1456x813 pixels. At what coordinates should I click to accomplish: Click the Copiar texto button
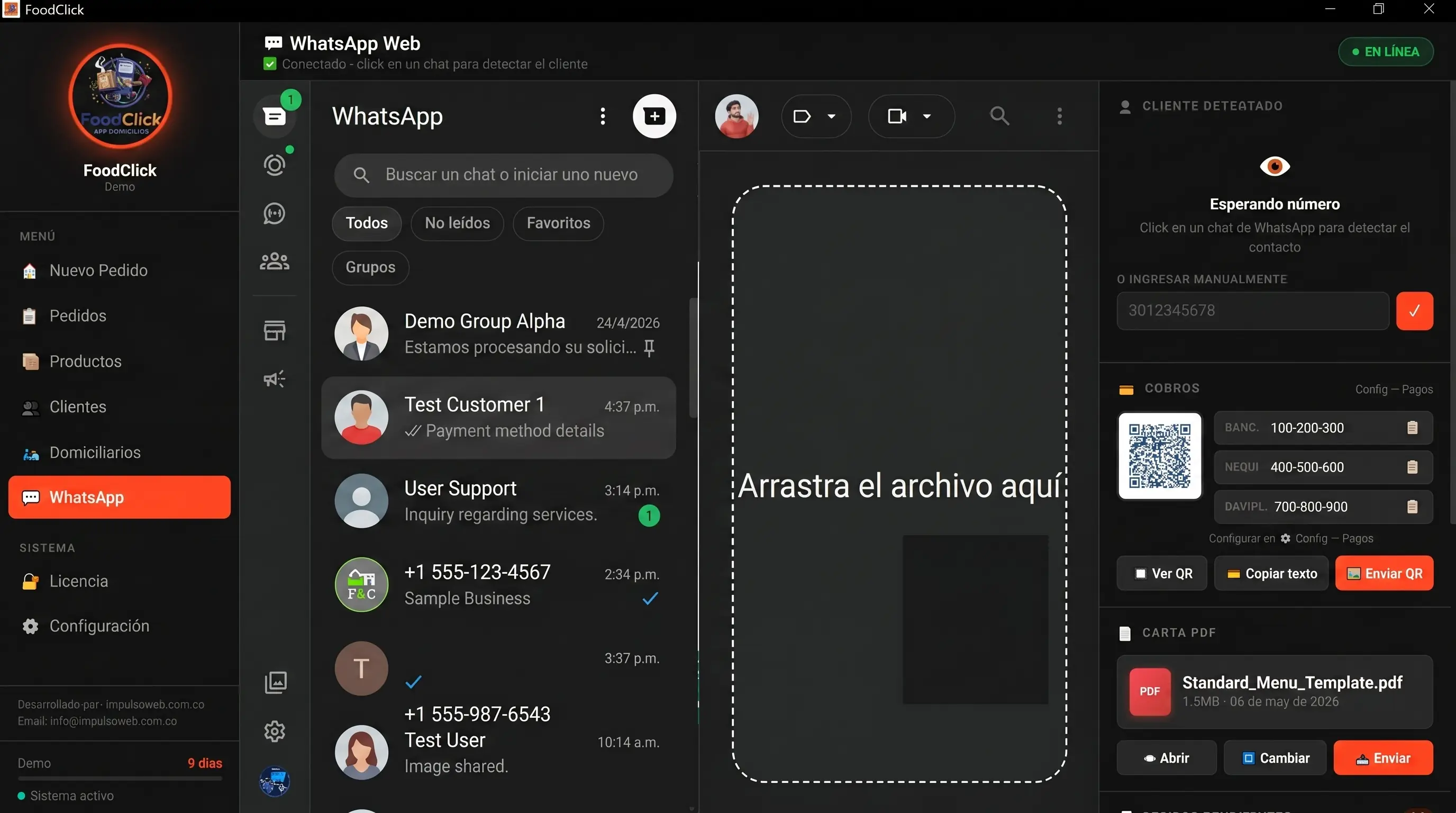pos(1272,574)
